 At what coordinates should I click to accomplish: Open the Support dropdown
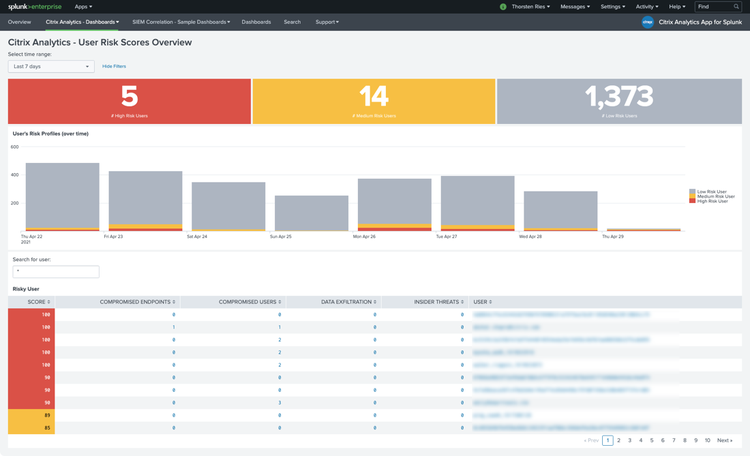click(x=327, y=22)
